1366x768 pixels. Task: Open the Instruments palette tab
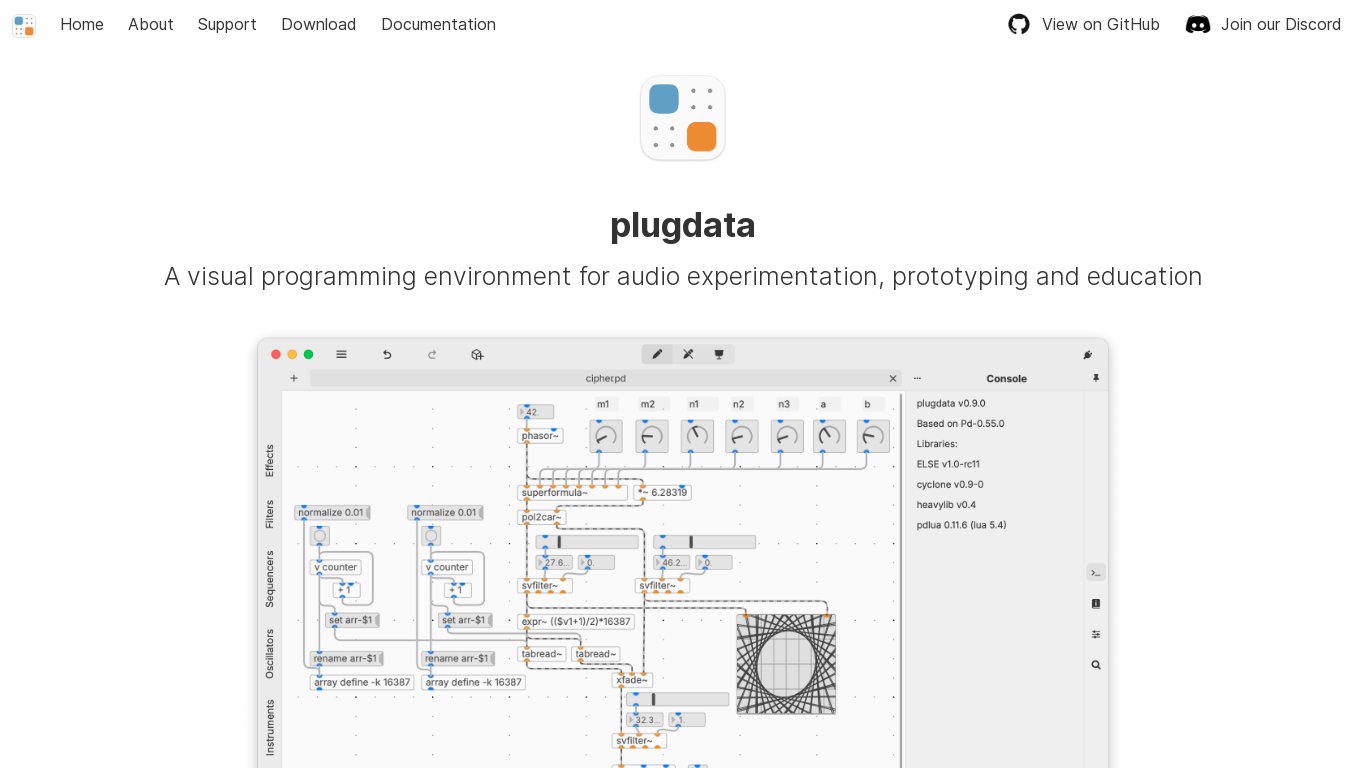tap(269, 728)
